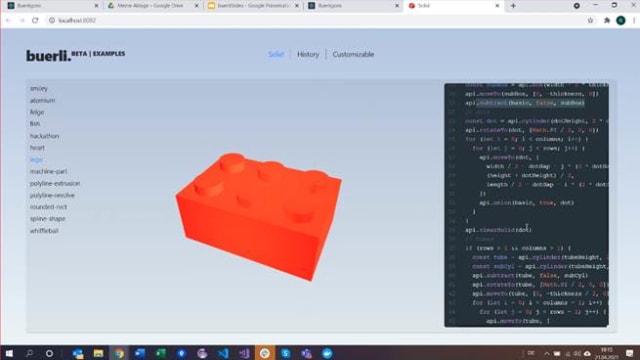
Task: Open the Solid examples section
Action: (276, 54)
